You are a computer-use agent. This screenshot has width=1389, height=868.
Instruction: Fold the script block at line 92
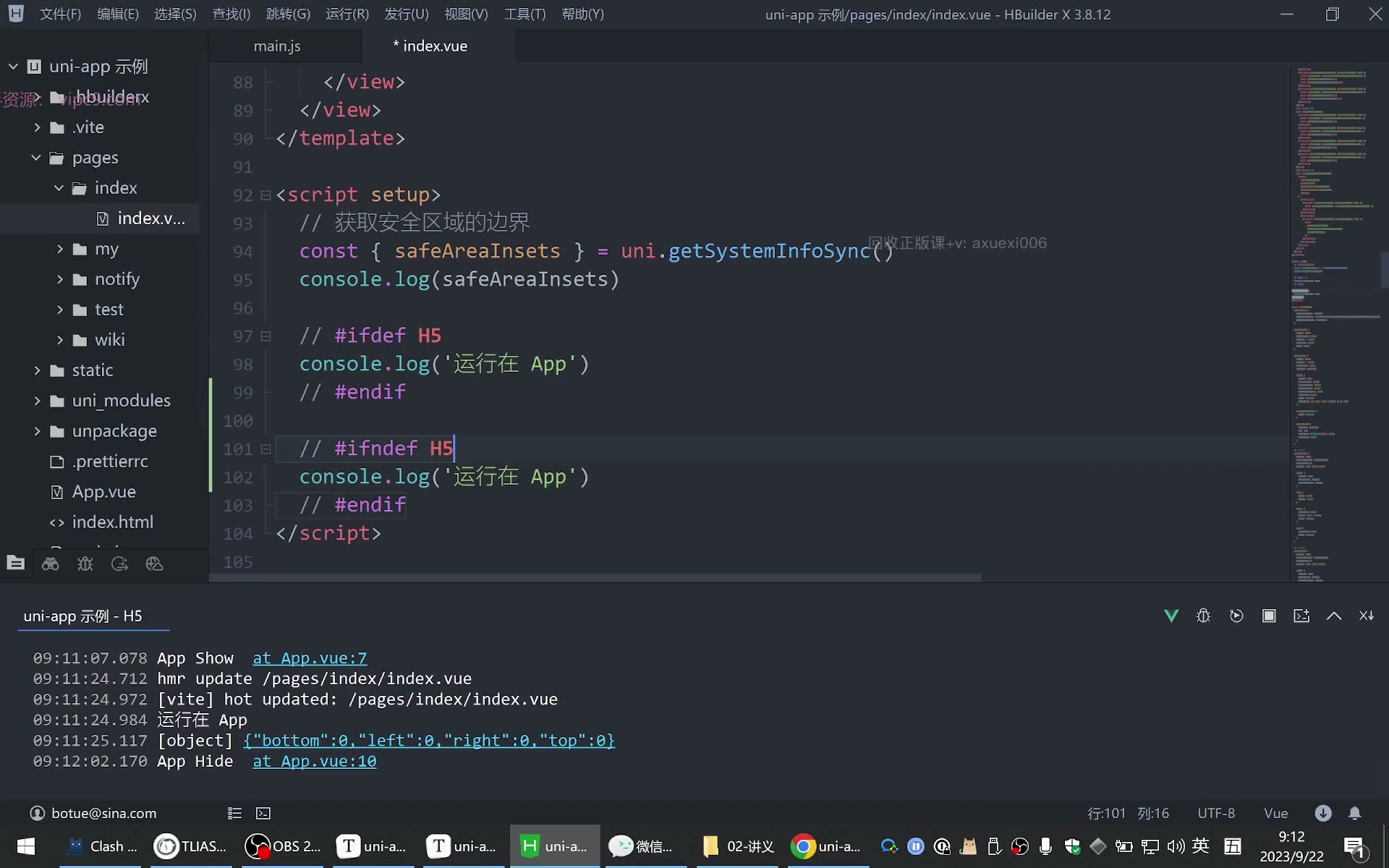[x=266, y=195]
